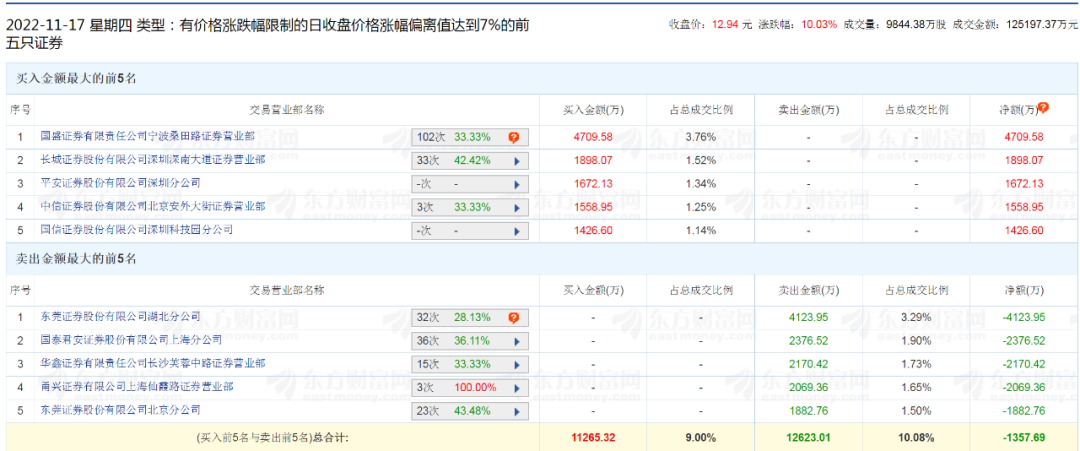This screenshot has height=451, width=1080.
Task: Open 长城证券股份有限公司深圳深南大道证券营业部 link
Action: [x=153, y=160]
